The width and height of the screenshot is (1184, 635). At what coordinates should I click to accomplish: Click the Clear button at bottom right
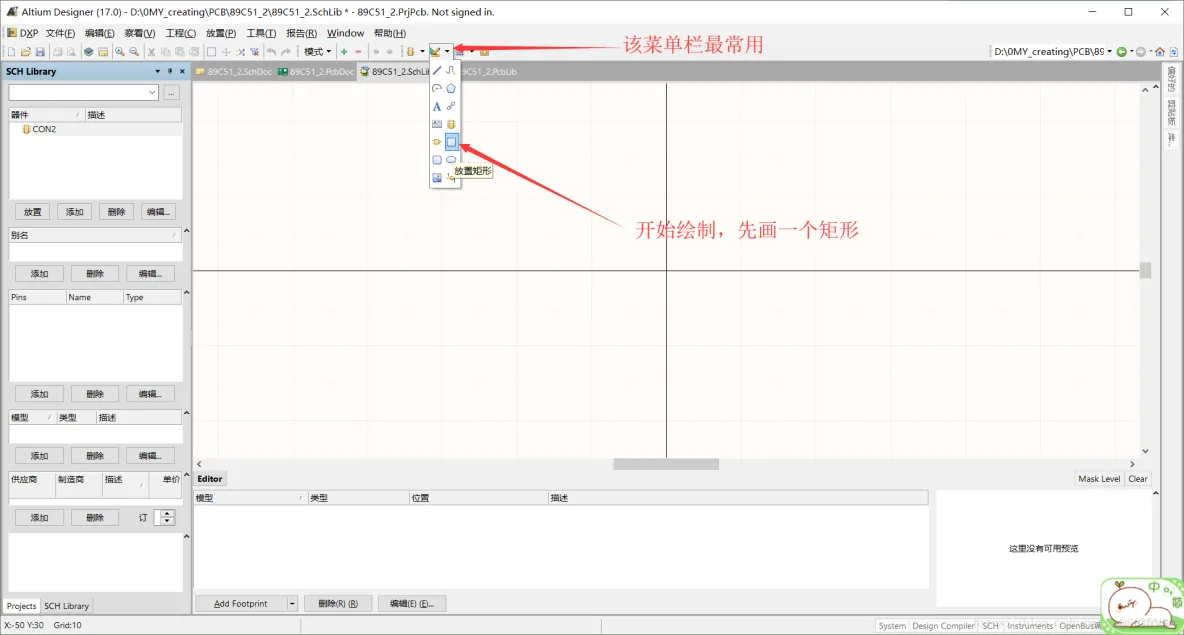tap(1138, 479)
